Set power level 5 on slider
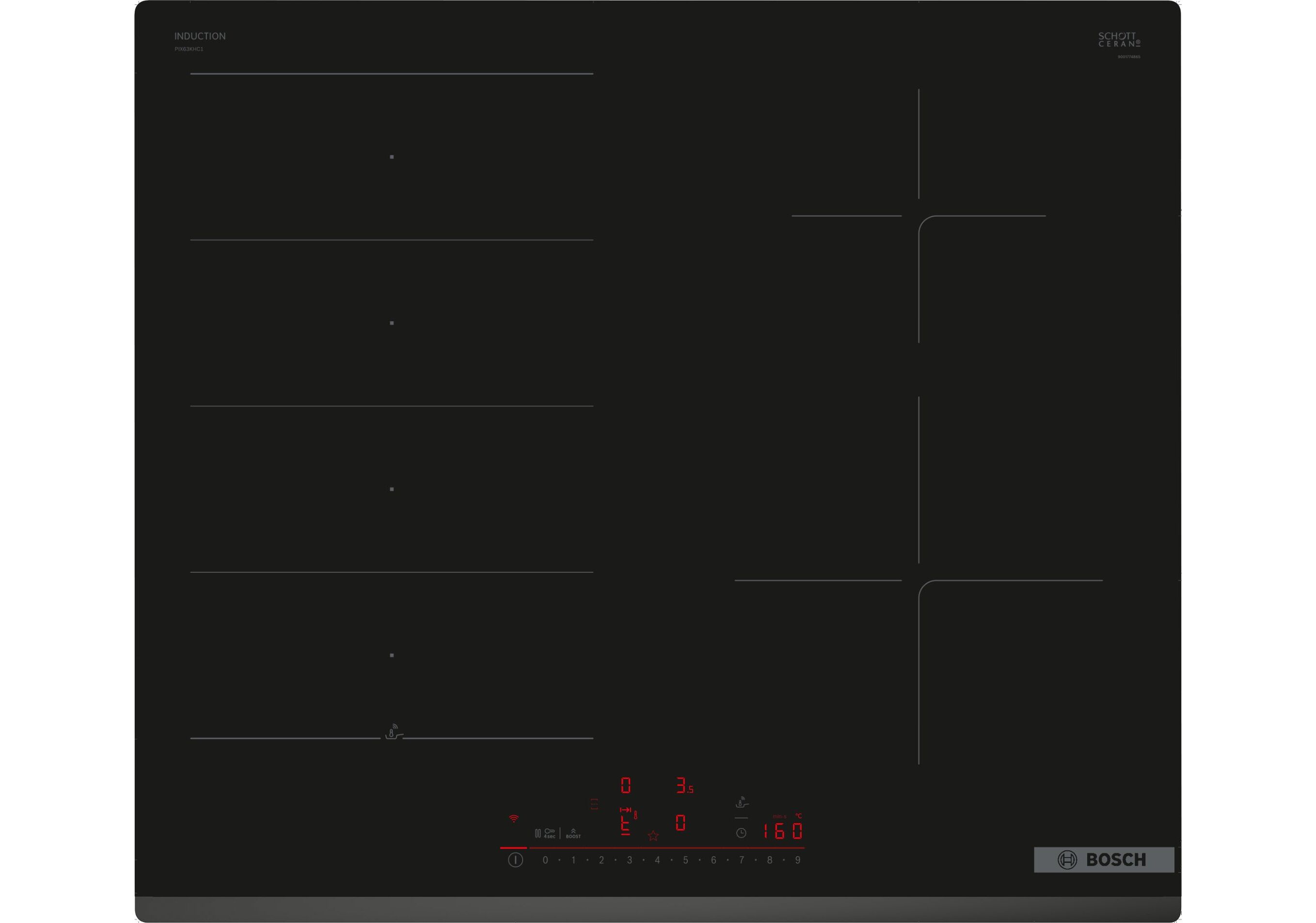 [x=685, y=860]
